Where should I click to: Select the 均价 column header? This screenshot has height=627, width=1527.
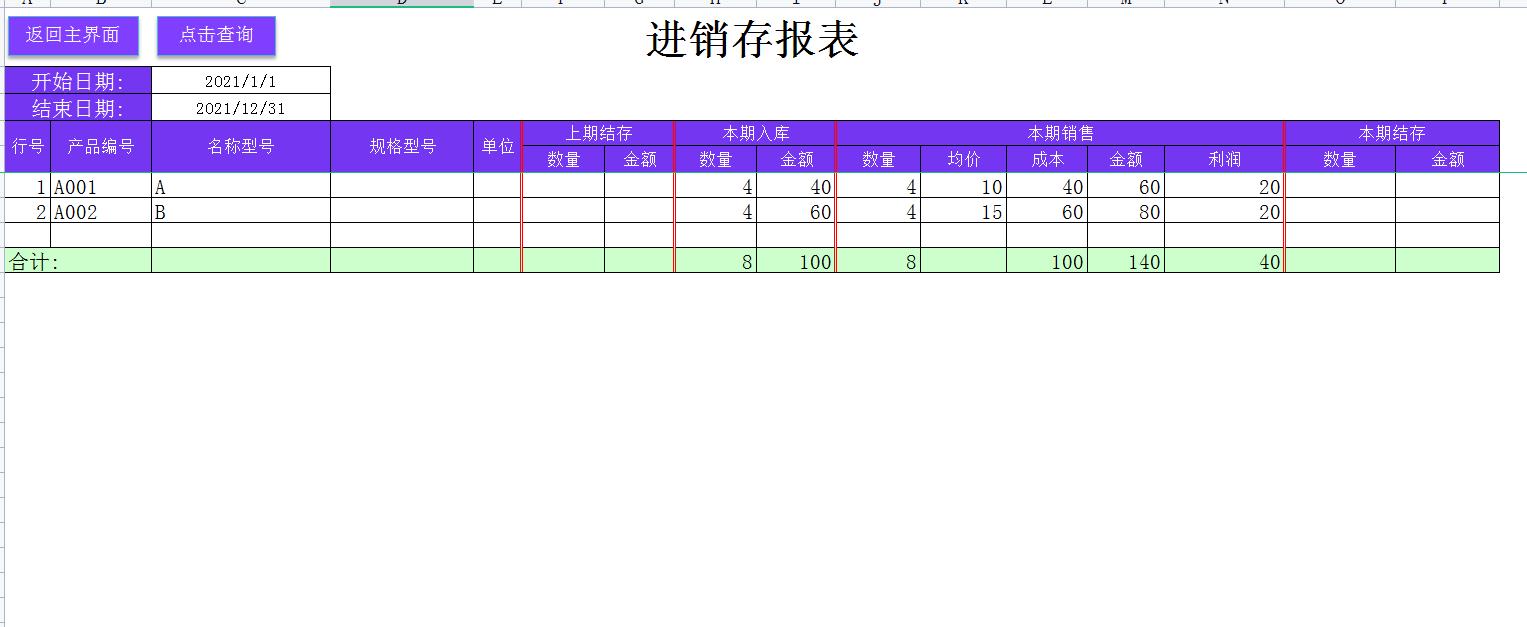[963, 159]
